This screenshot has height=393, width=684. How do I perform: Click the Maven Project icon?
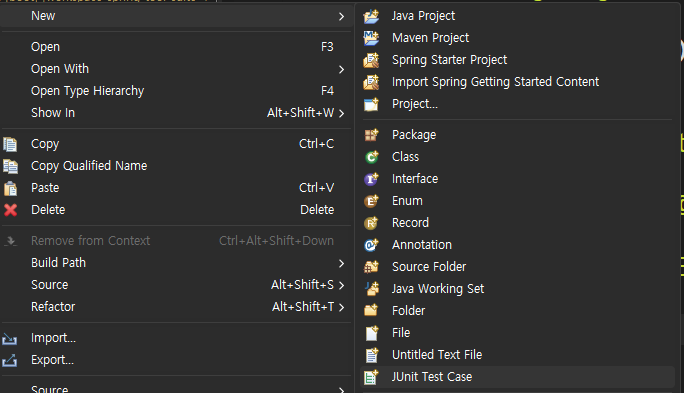click(371, 38)
